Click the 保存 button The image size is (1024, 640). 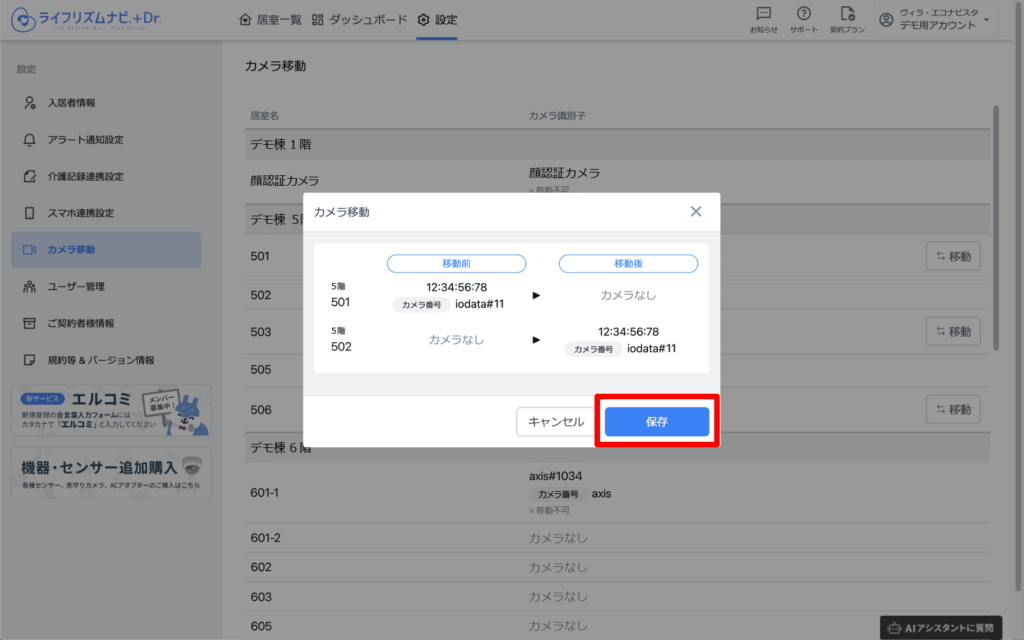[x=656, y=422]
